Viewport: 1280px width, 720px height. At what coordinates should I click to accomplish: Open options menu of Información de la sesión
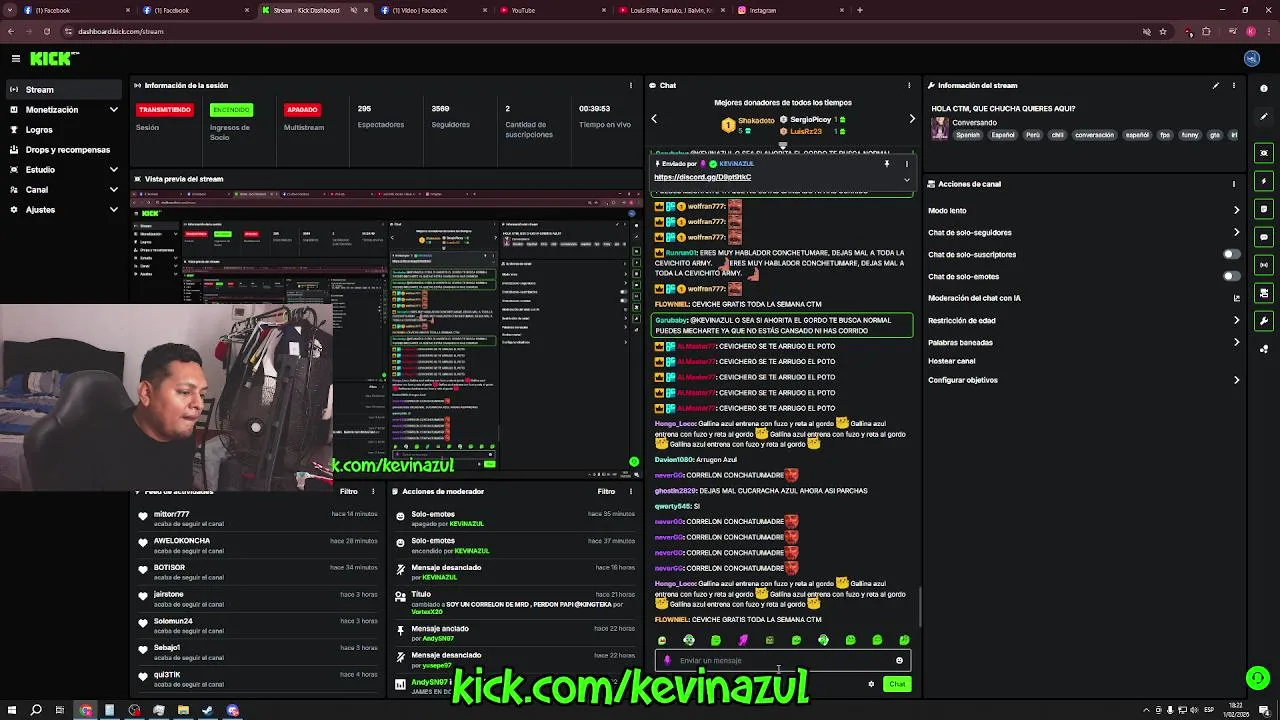631,86
